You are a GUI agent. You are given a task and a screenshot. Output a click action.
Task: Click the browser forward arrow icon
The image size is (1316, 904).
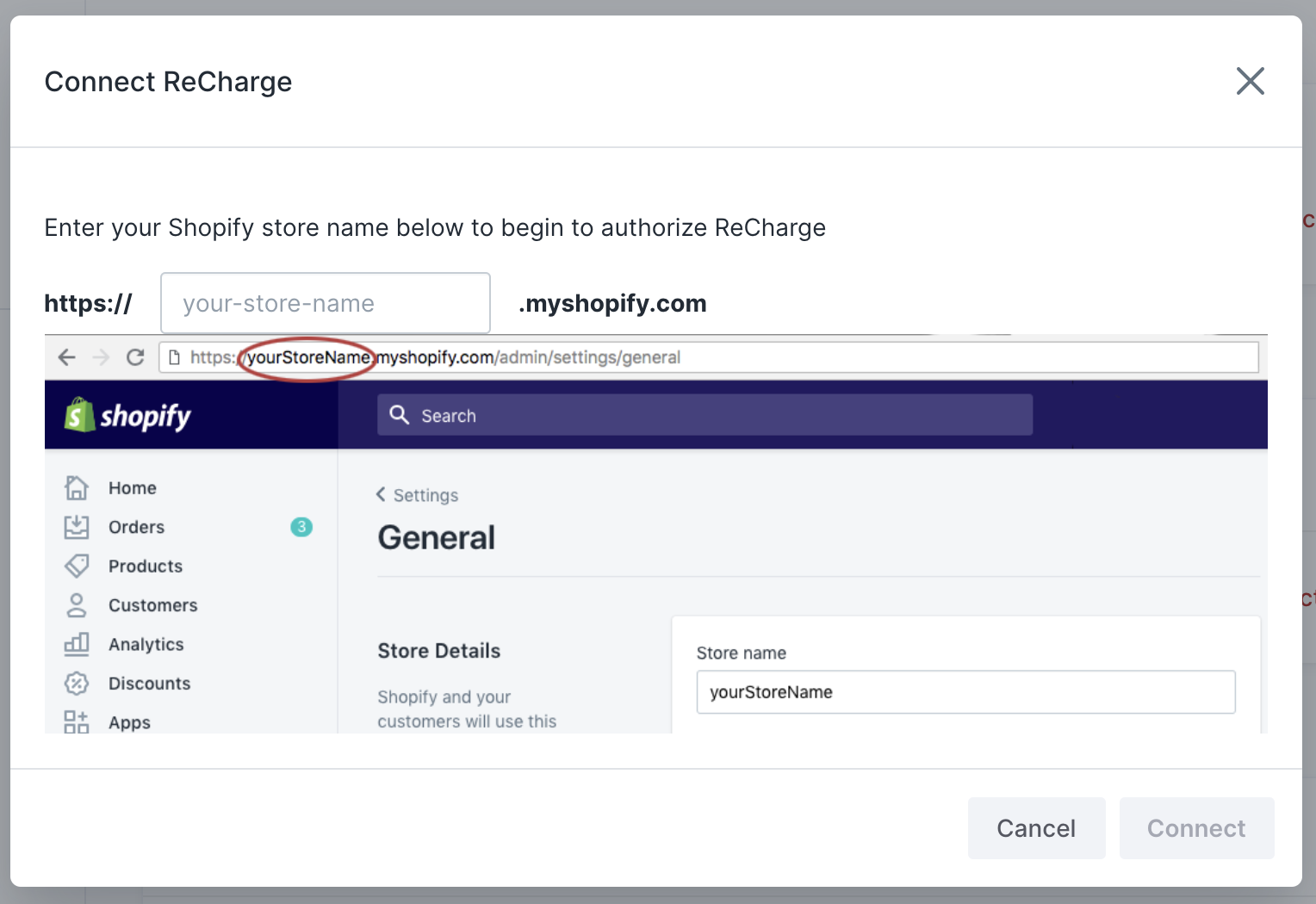(101, 357)
